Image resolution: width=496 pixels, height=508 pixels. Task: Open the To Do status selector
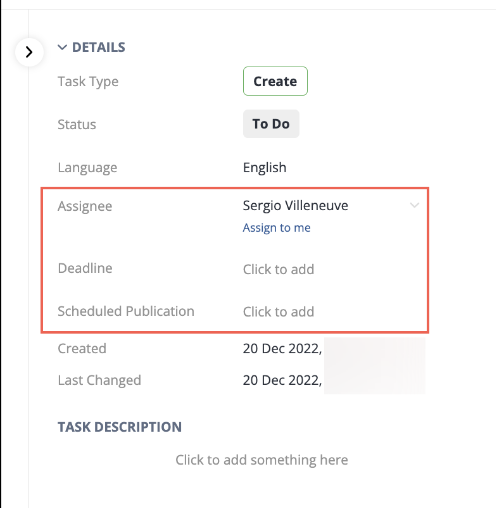271,124
